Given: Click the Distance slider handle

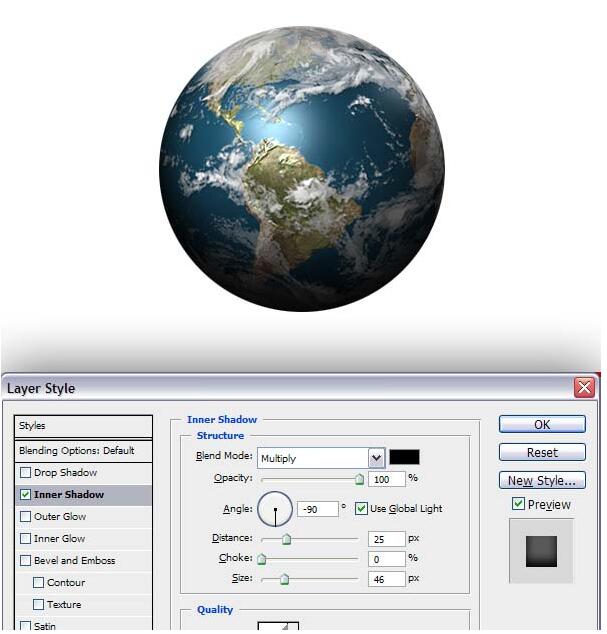Looking at the screenshot, I should (286, 539).
